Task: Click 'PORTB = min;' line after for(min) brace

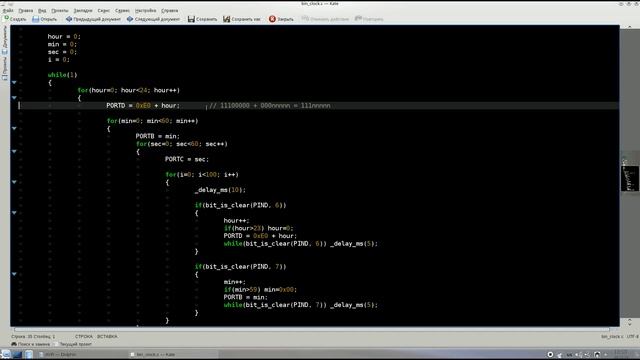Action: (x=158, y=136)
